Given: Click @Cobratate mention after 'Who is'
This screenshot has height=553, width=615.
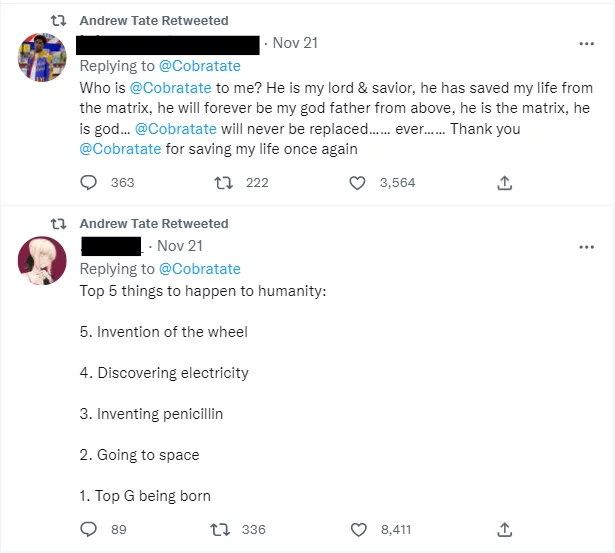Looking at the screenshot, I should (172, 88).
